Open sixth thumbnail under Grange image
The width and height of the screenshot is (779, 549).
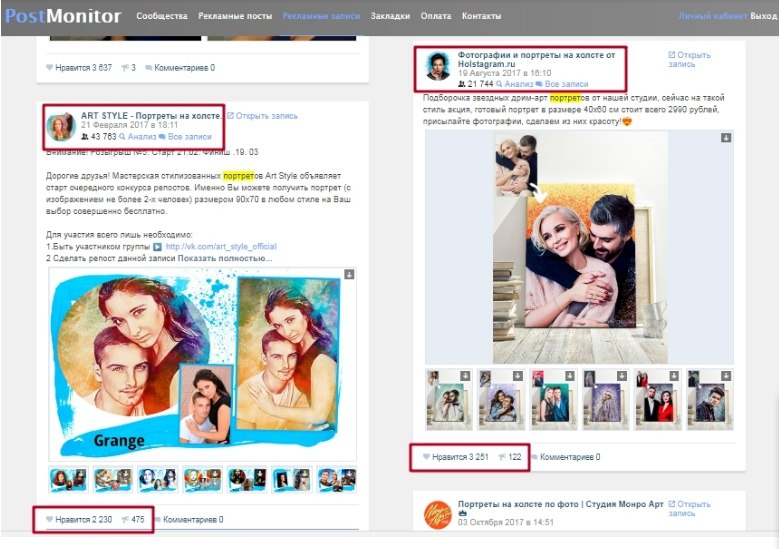coord(292,479)
